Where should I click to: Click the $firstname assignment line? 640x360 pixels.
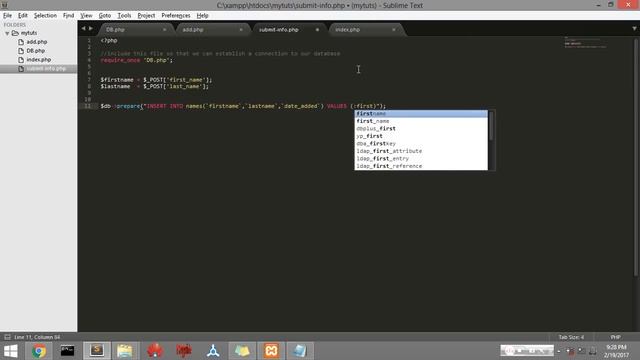(x=156, y=80)
